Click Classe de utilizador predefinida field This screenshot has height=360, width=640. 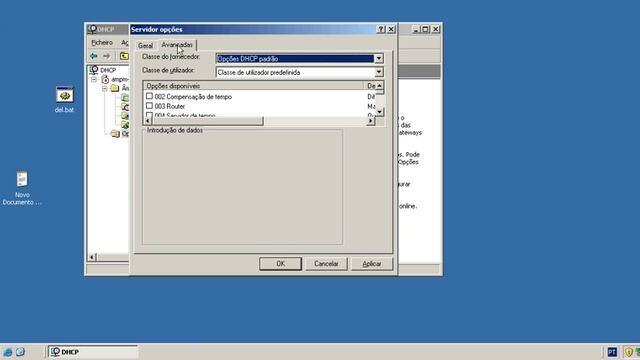click(x=295, y=72)
